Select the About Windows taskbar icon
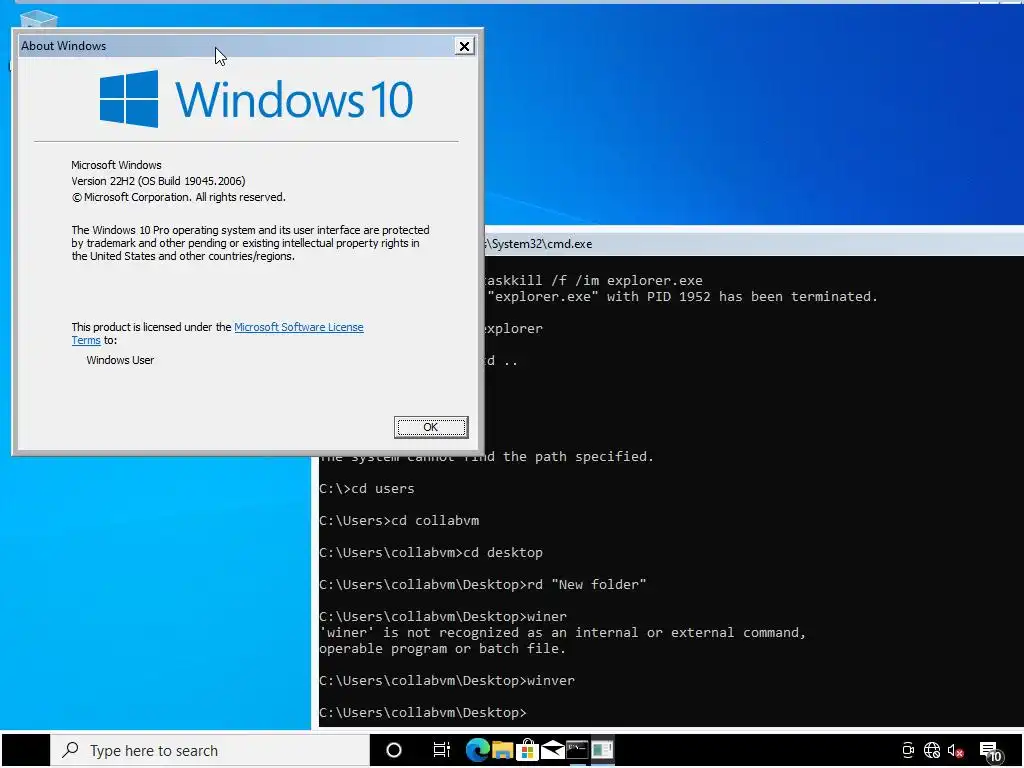 [x=602, y=750]
